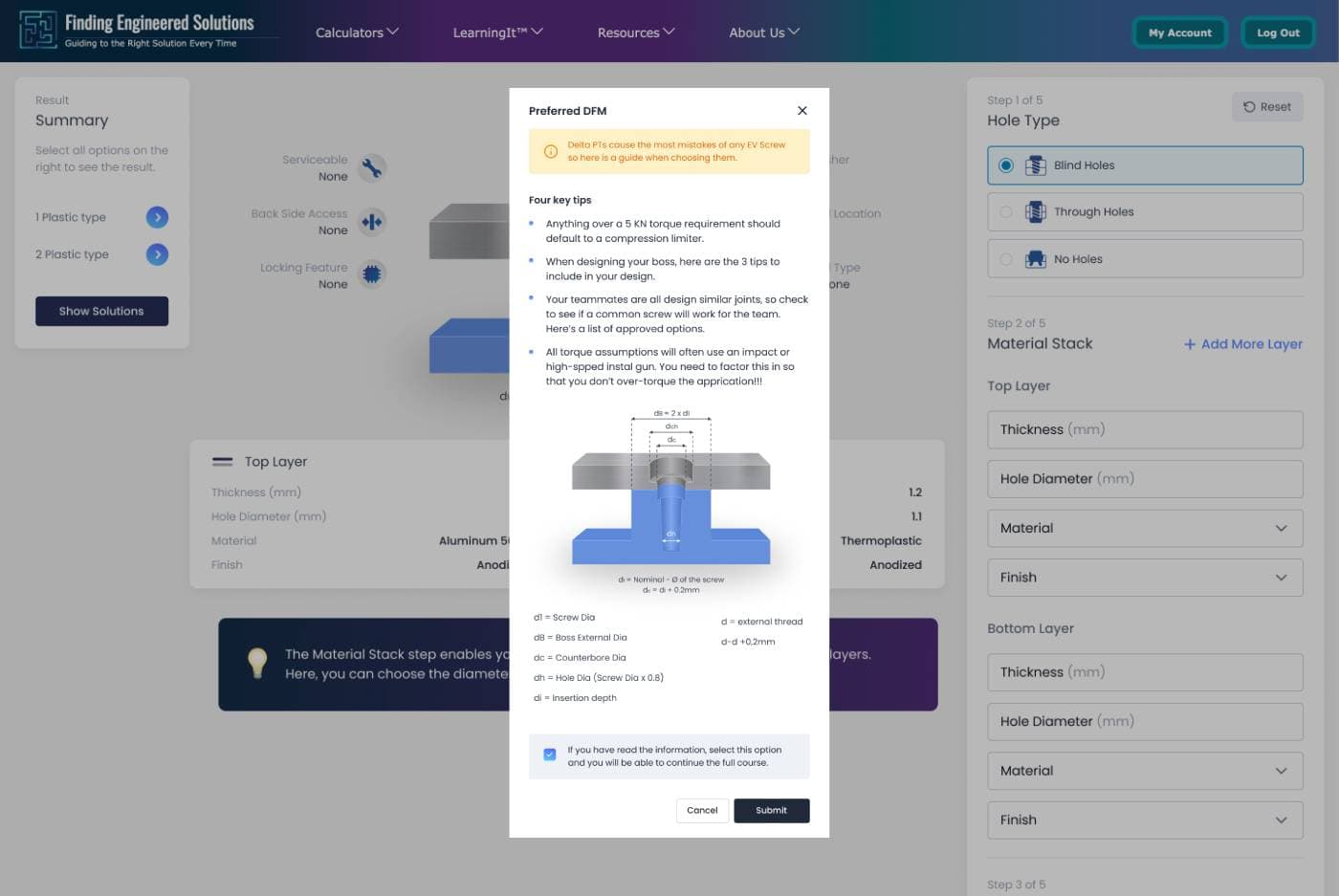Click the Back Side Access icon
Image resolution: width=1339 pixels, height=896 pixels.
pyautogui.click(x=371, y=223)
